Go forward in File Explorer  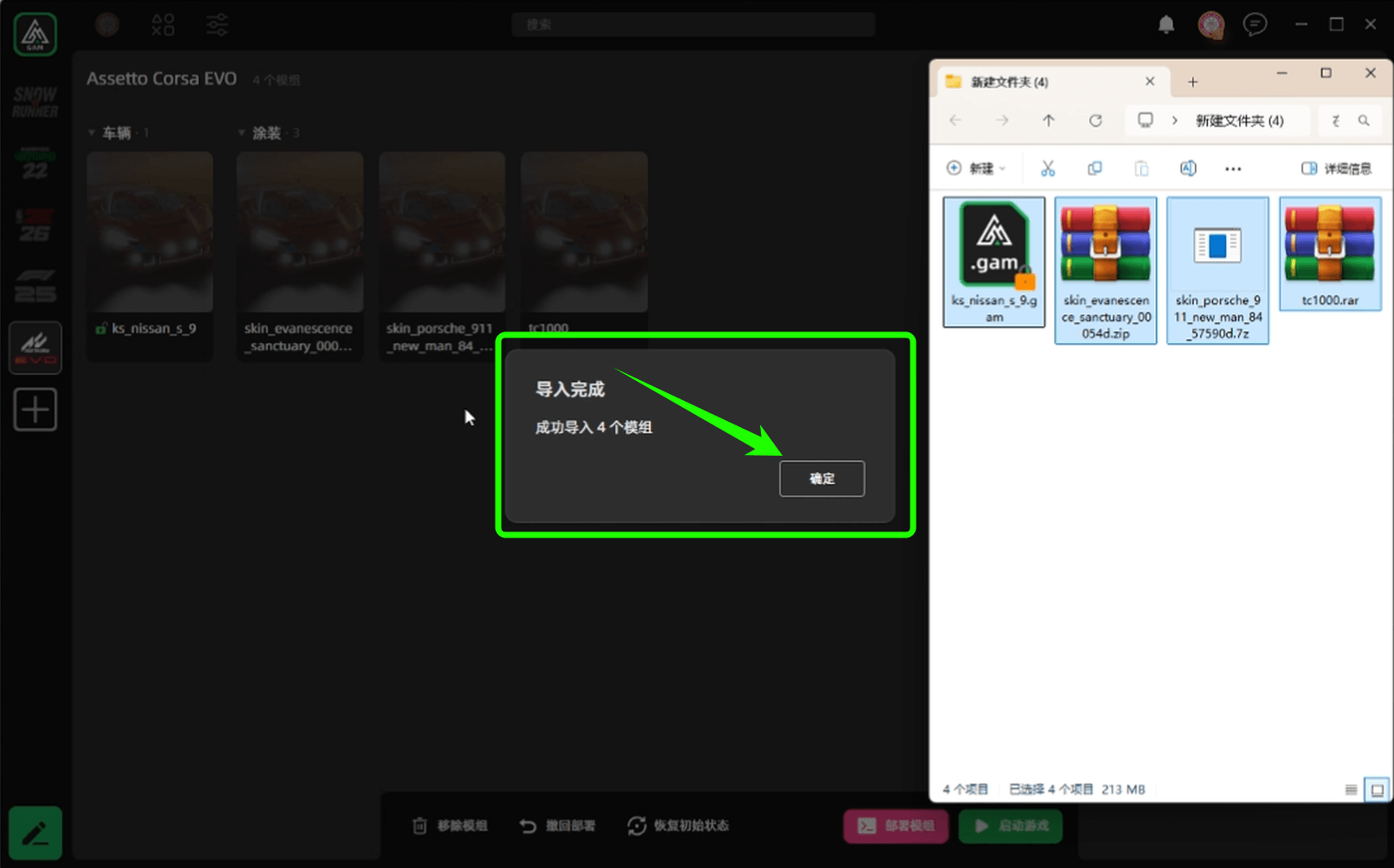click(x=1002, y=120)
